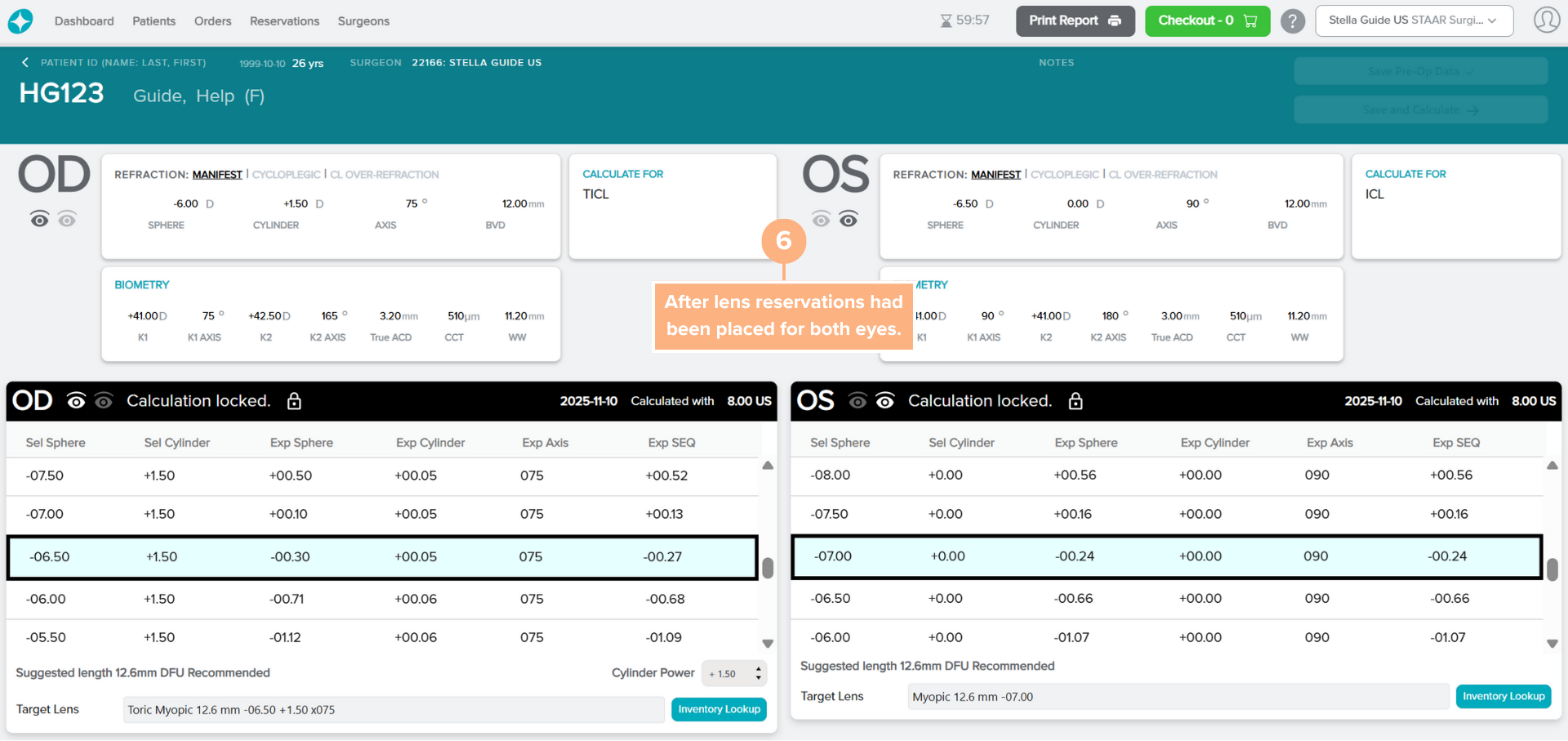Click the STAAR star logo icon
The height and width of the screenshot is (741, 1568).
click(x=20, y=21)
